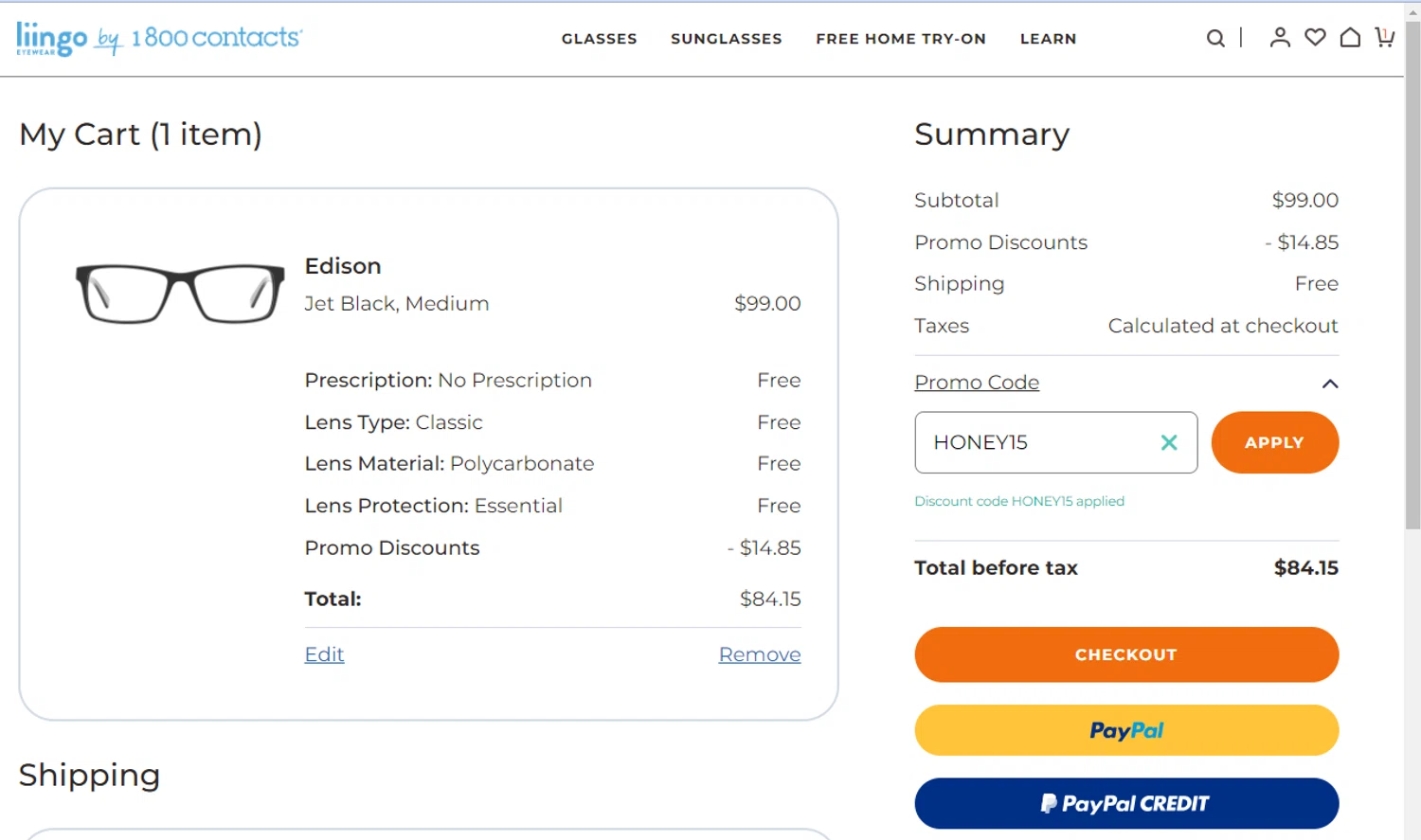Remove the Edison glasses from cart

(760, 654)
